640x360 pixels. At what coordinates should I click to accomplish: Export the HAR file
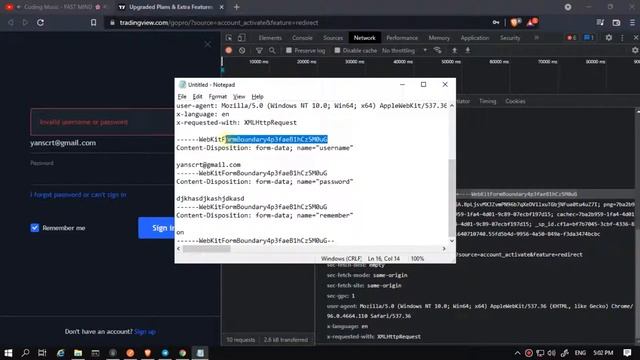point(468,50)
